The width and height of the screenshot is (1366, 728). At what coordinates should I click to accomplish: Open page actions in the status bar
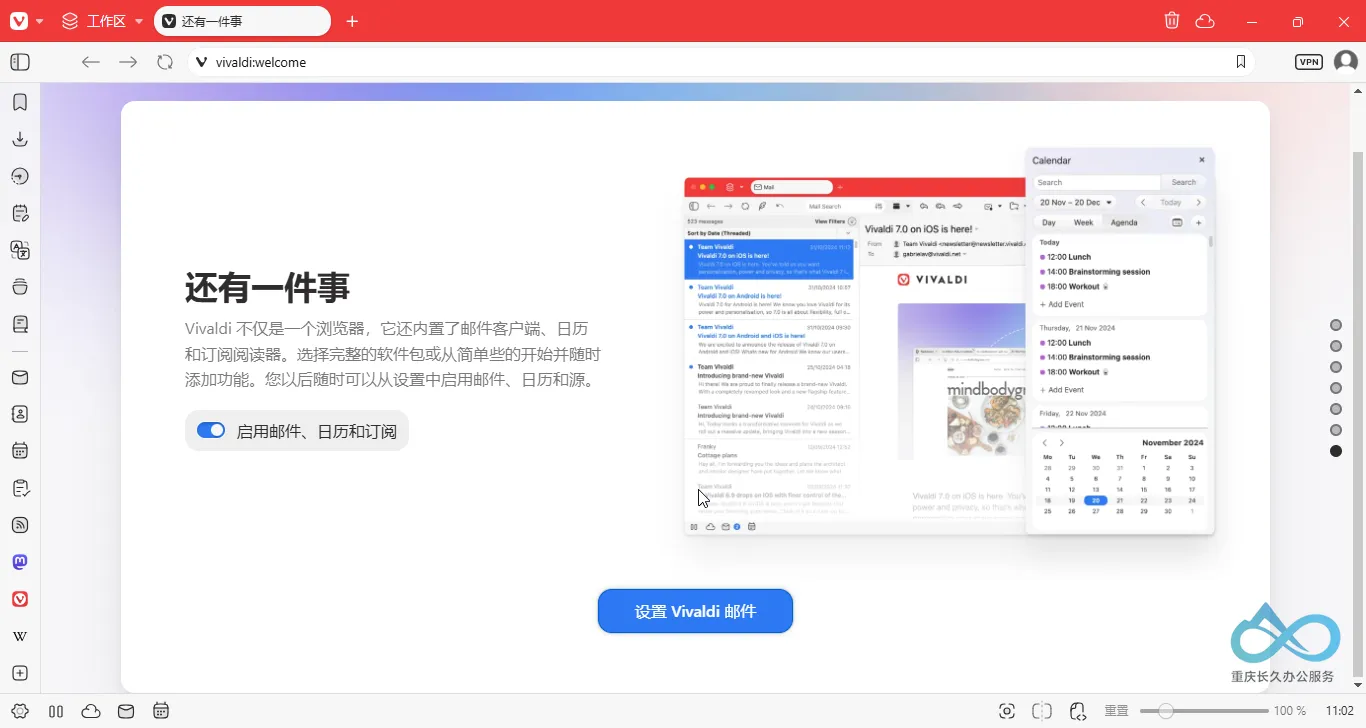[1078, 711]
